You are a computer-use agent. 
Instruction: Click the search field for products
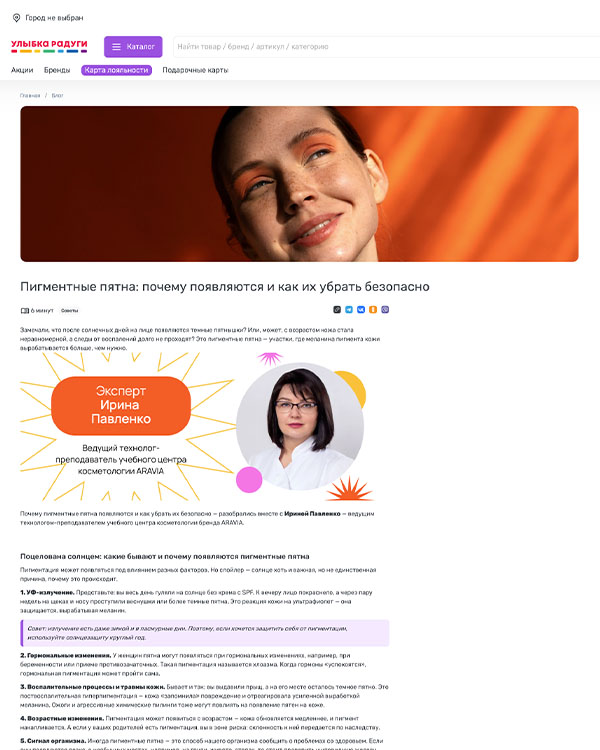(x=386, y=47)
